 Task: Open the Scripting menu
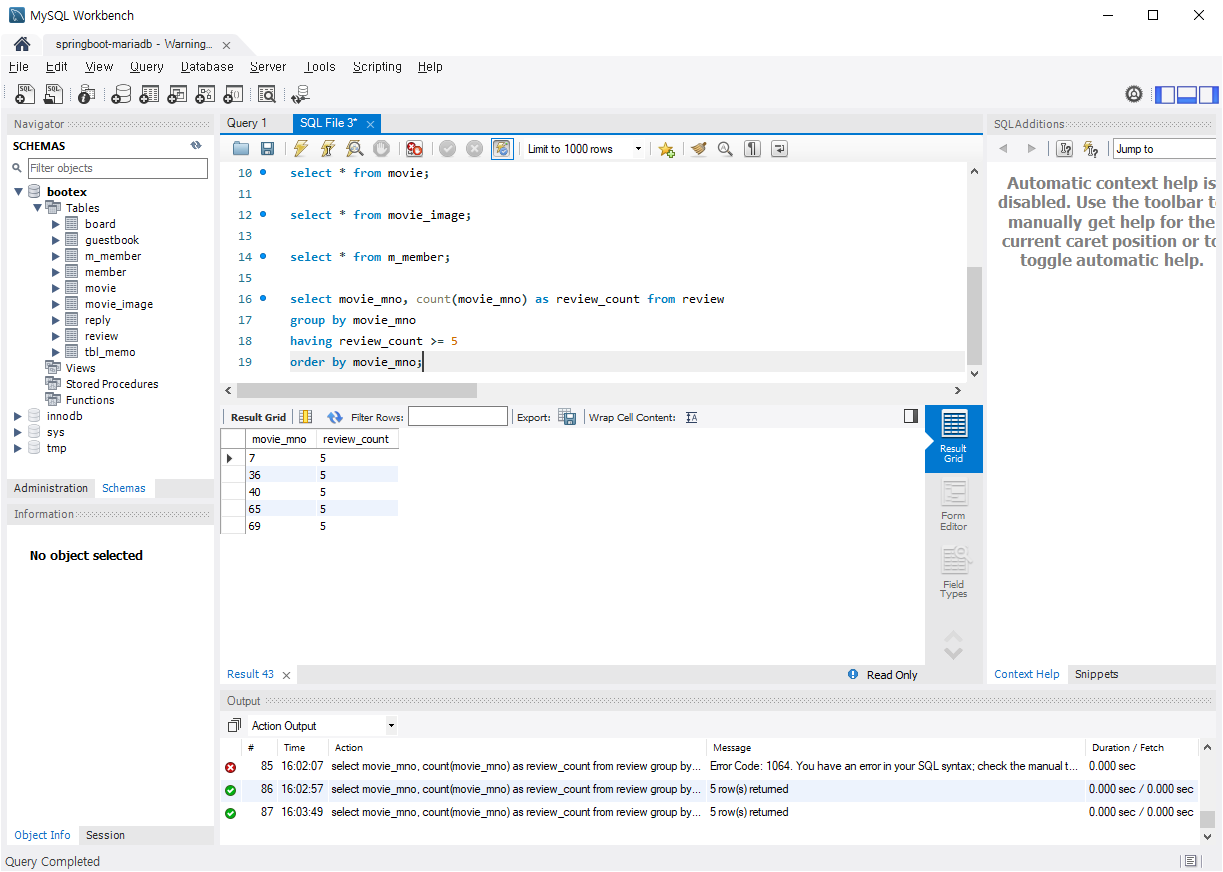pos(377,67)
